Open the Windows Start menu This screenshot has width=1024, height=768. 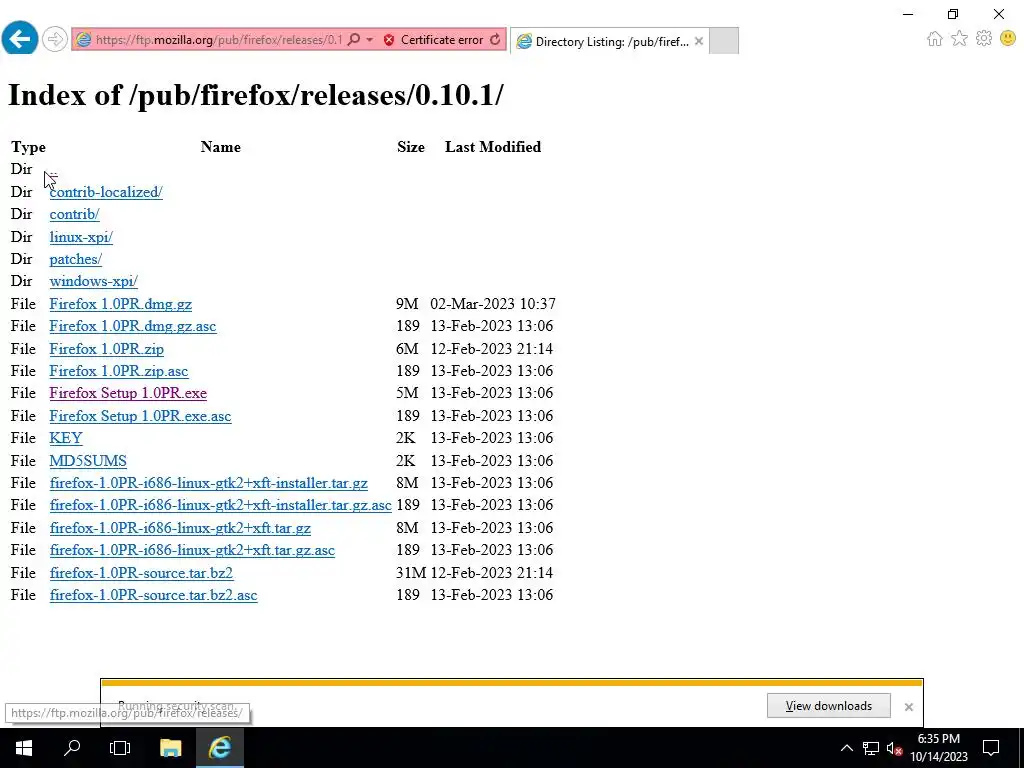(24, 748)
